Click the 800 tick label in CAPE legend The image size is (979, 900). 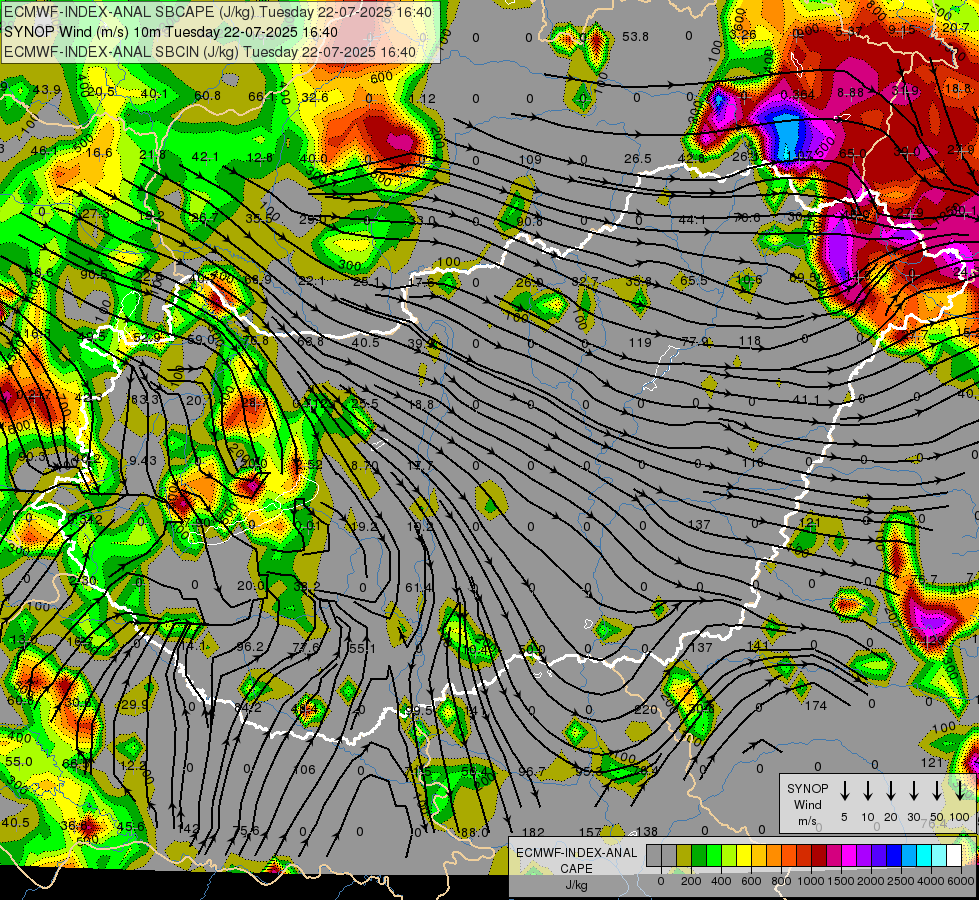pos(781,881)
